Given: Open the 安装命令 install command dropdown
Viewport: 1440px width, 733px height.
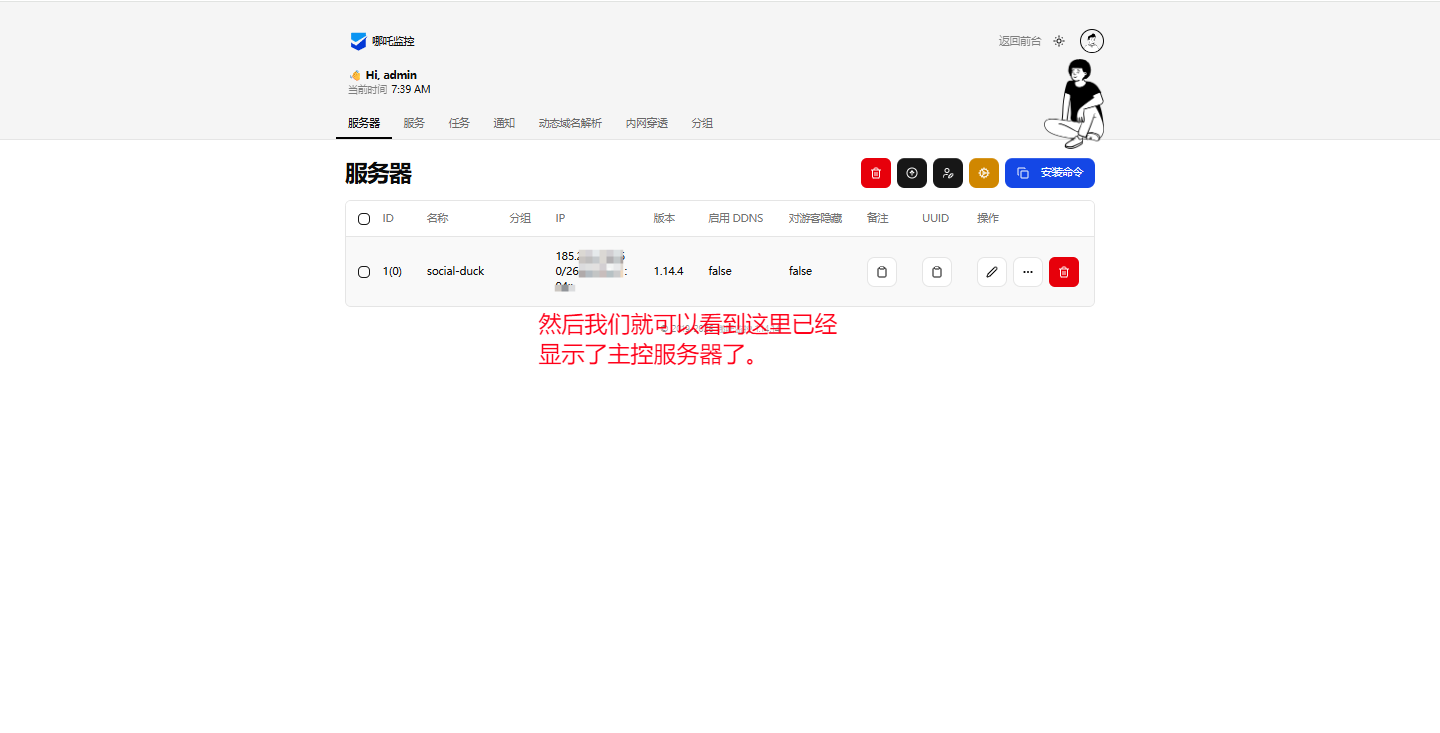Looking at the screenshot, I should (1049, 173).
